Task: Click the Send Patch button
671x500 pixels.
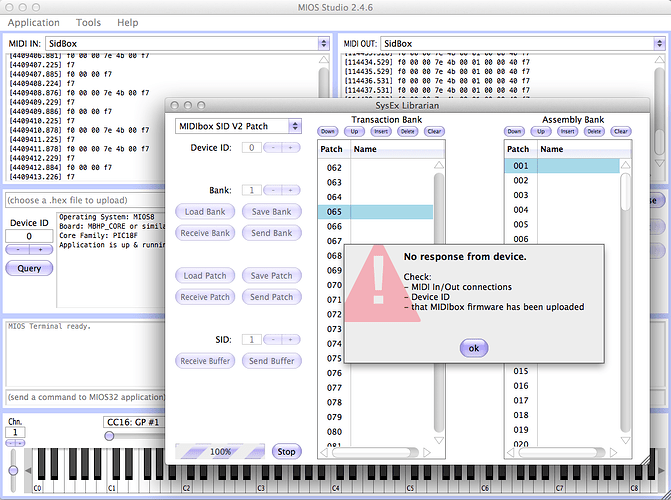Action: 272,297
